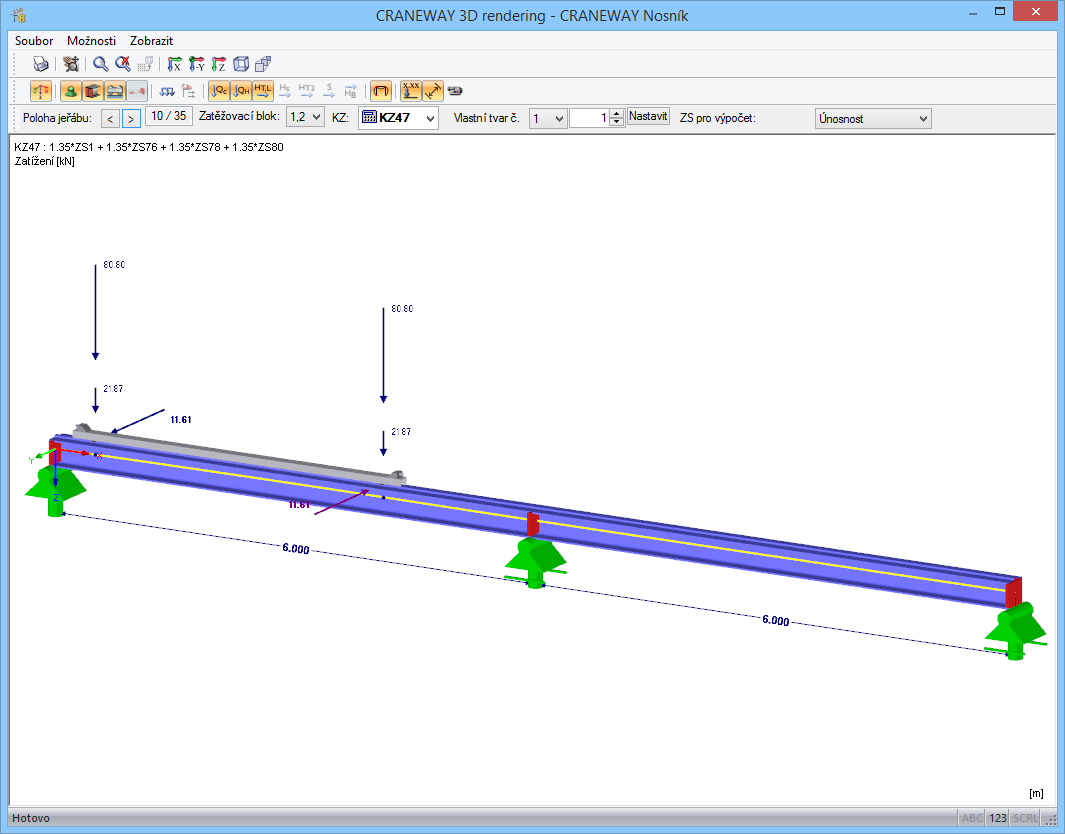Click the Hs load icon

point(285,90)
